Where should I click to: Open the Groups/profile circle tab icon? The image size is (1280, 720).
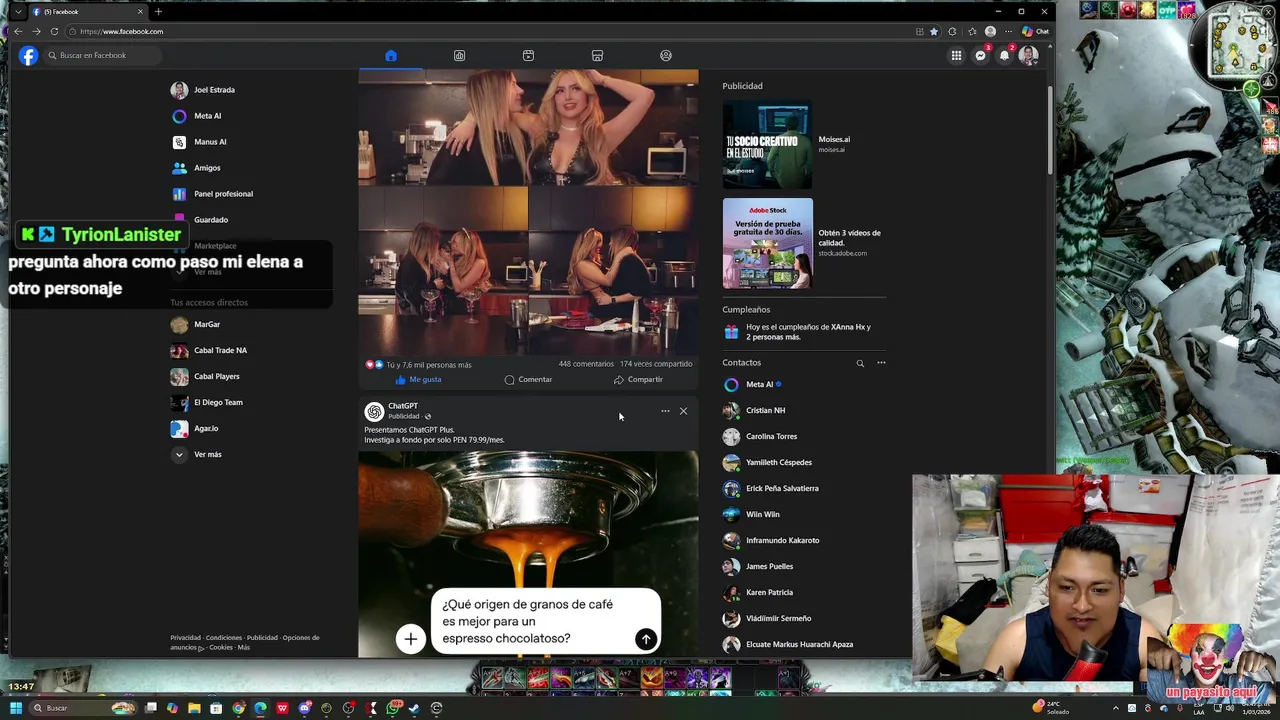pos(666,56)
